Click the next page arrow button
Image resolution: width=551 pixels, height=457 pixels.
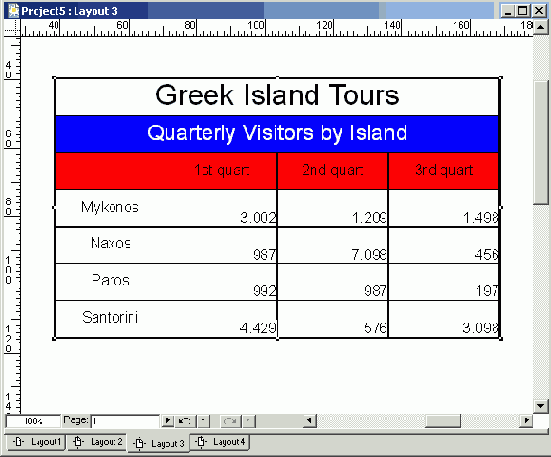[x=168, y=421]
